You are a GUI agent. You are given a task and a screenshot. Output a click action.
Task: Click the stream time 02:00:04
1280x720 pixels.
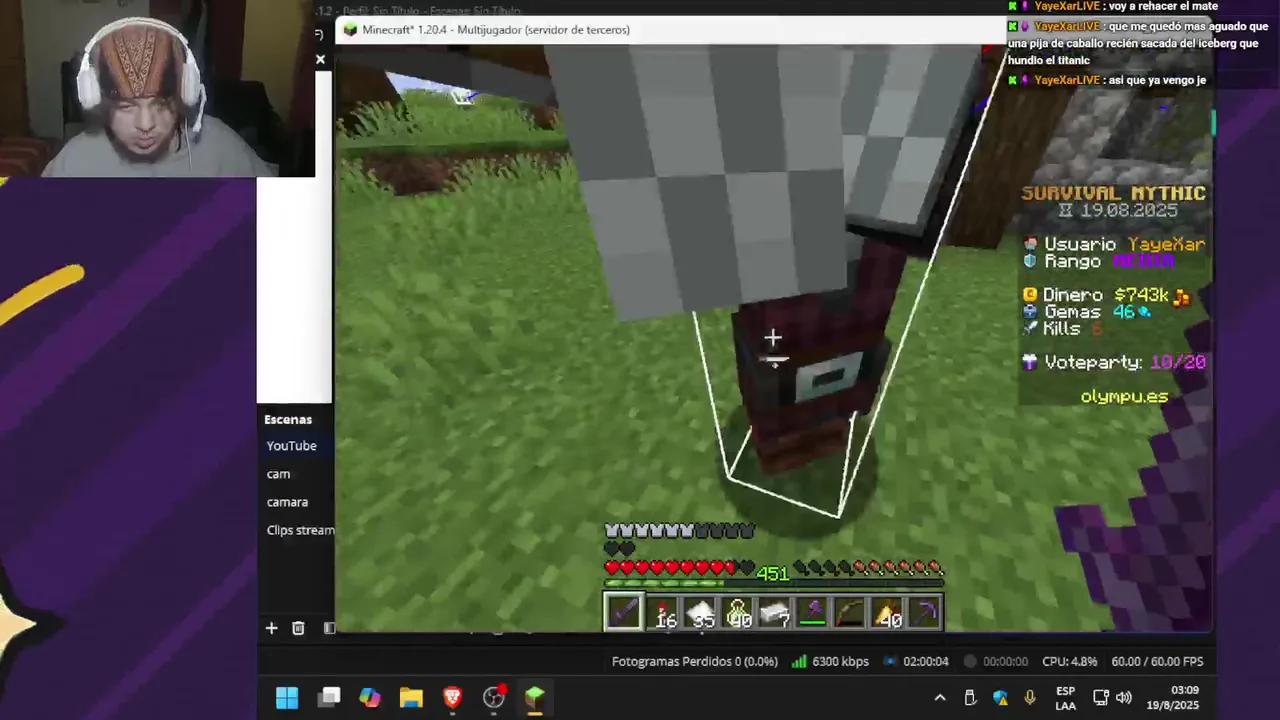click(x=926, y=661)
